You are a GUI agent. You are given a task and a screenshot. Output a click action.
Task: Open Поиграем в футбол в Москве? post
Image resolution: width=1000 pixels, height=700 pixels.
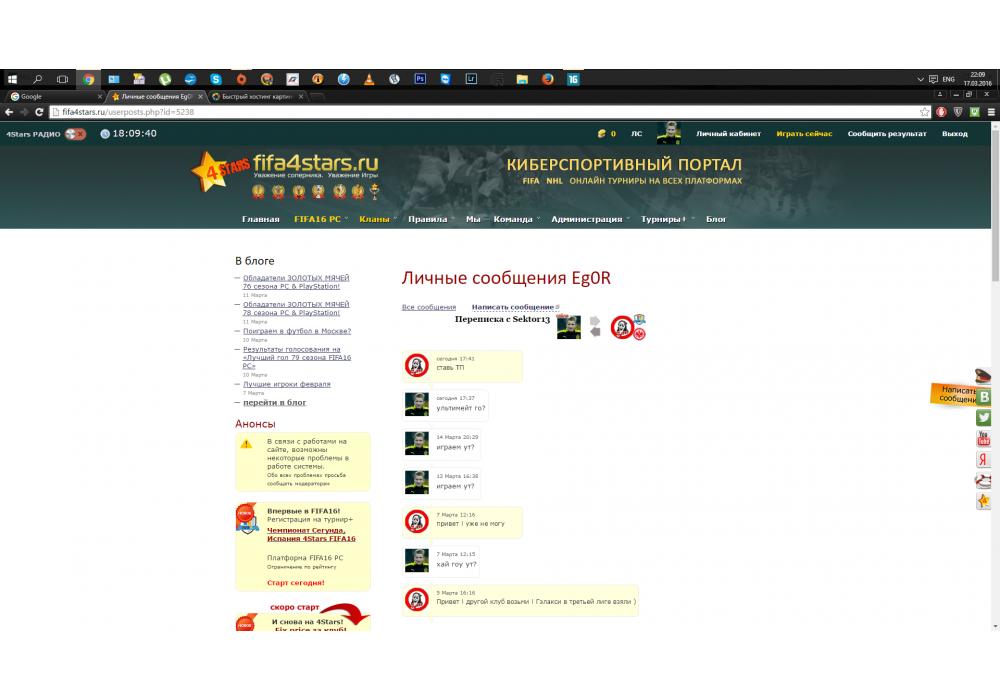pyautogui.click(x=297, y=332)
